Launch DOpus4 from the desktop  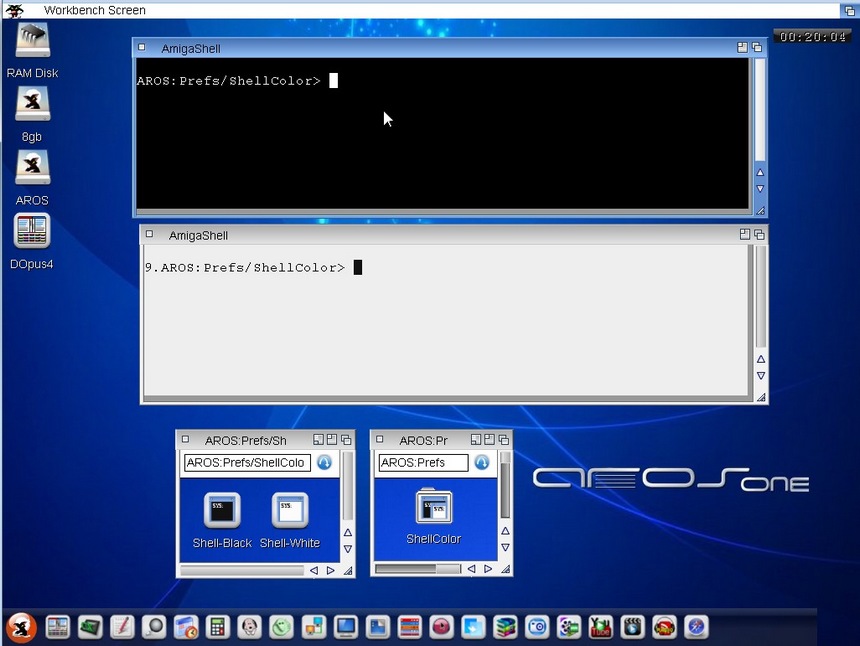click(32, 232)
